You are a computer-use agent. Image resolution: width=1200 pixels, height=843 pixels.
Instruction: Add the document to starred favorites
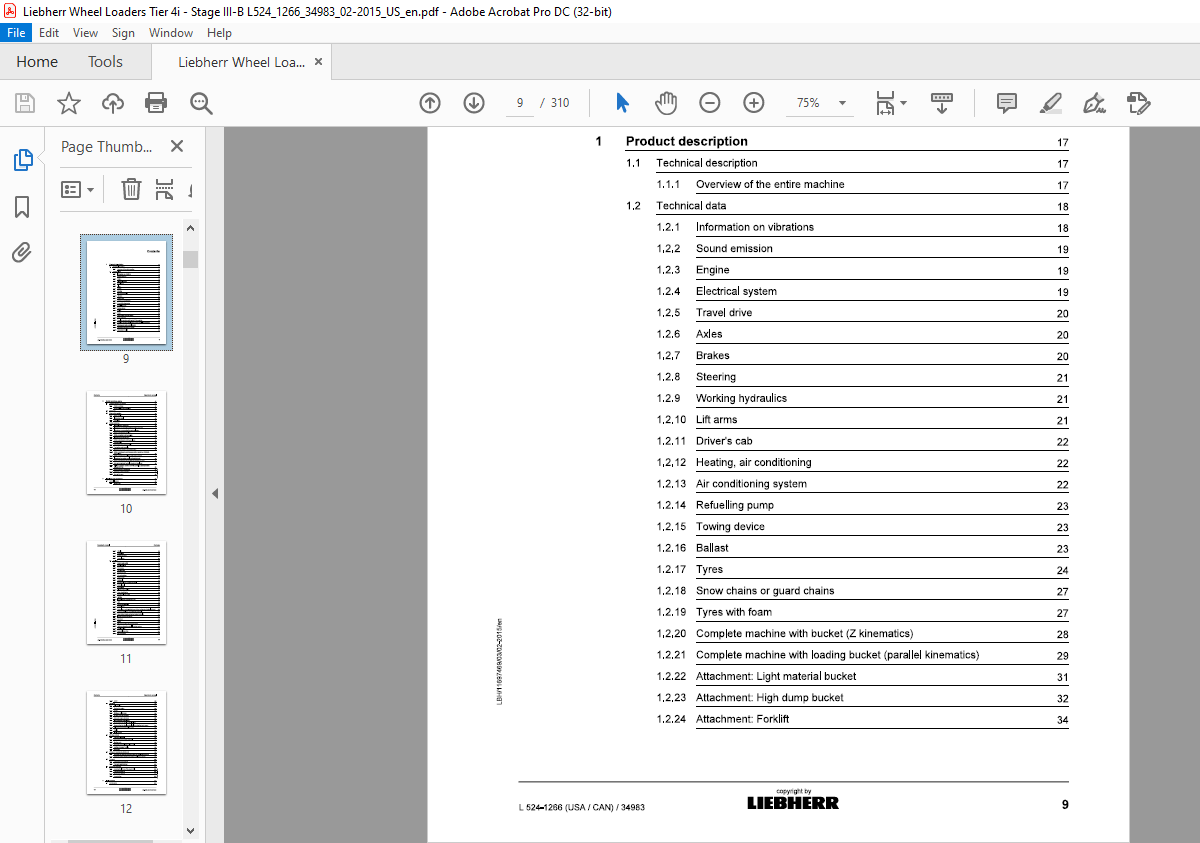pos(68,102)
